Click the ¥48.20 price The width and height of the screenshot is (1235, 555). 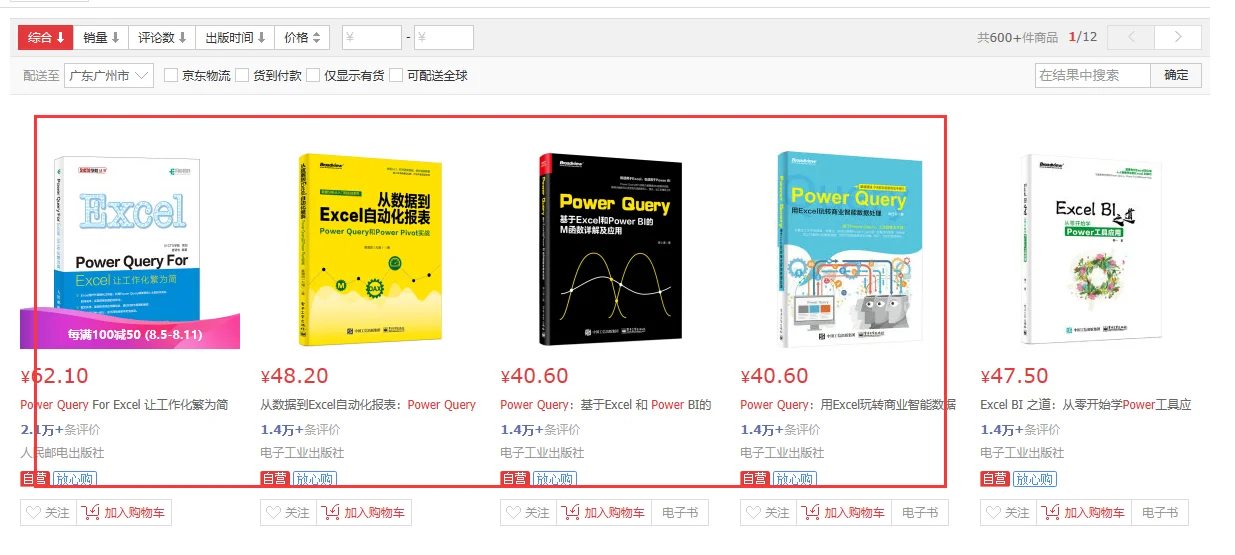(294, 377)
